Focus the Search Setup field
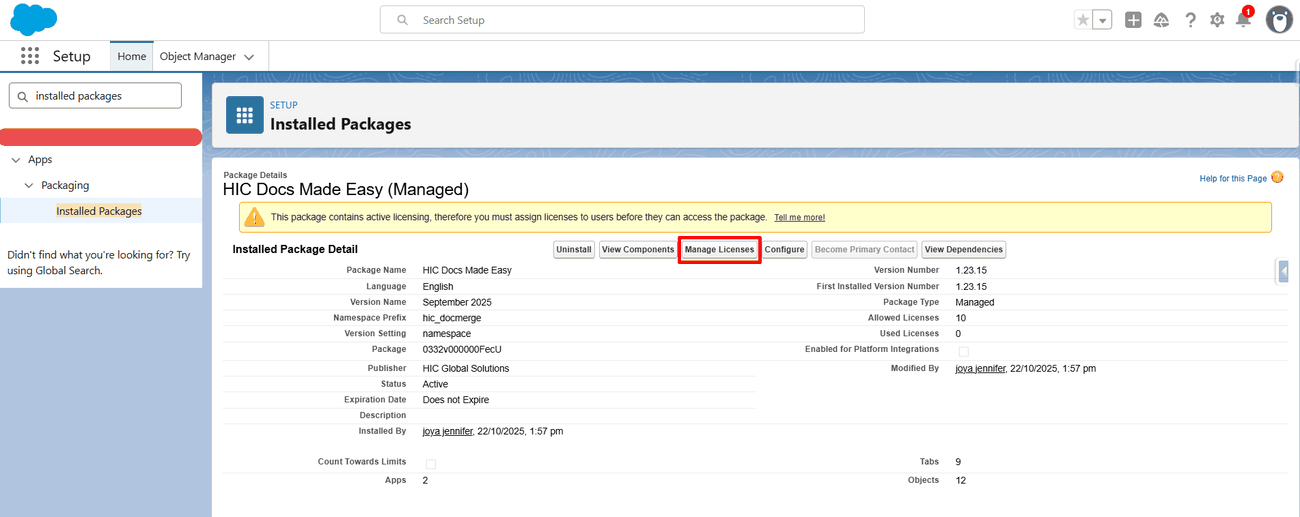1300x517 pixels. point(622,20)
